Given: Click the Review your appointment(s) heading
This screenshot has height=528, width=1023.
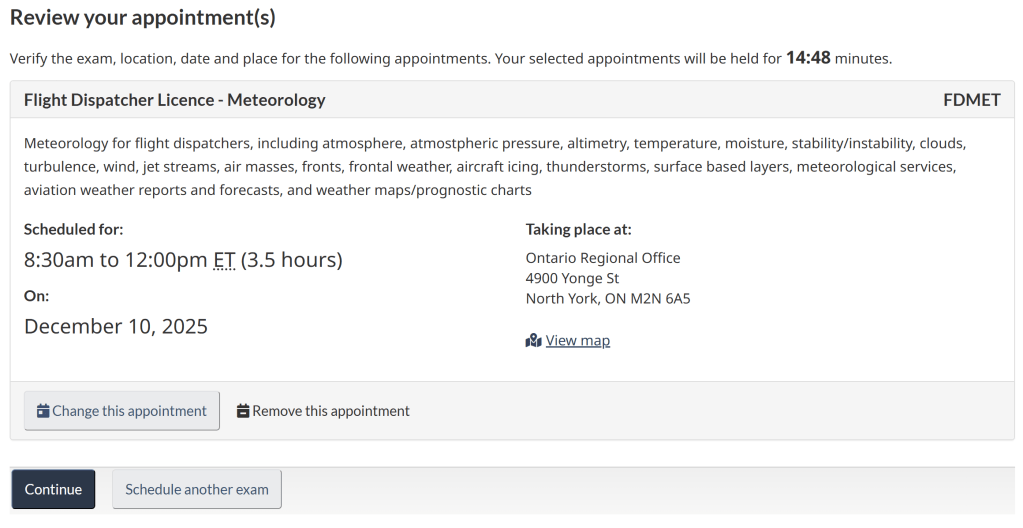Looking at the screenshot, I should pos(143,17).
